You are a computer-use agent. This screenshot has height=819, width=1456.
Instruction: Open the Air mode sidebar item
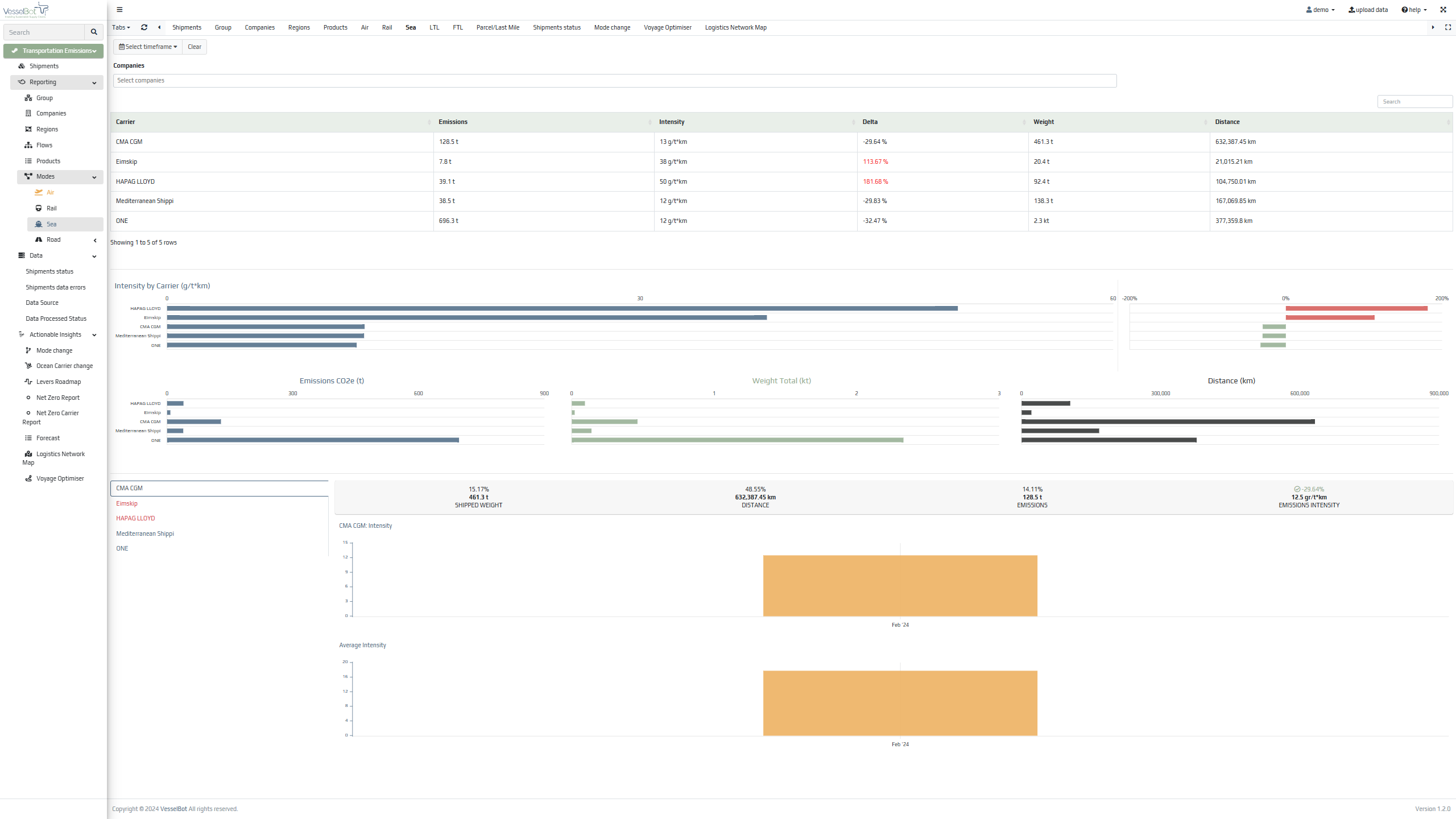pyautogui.click(x=51, y=192)
